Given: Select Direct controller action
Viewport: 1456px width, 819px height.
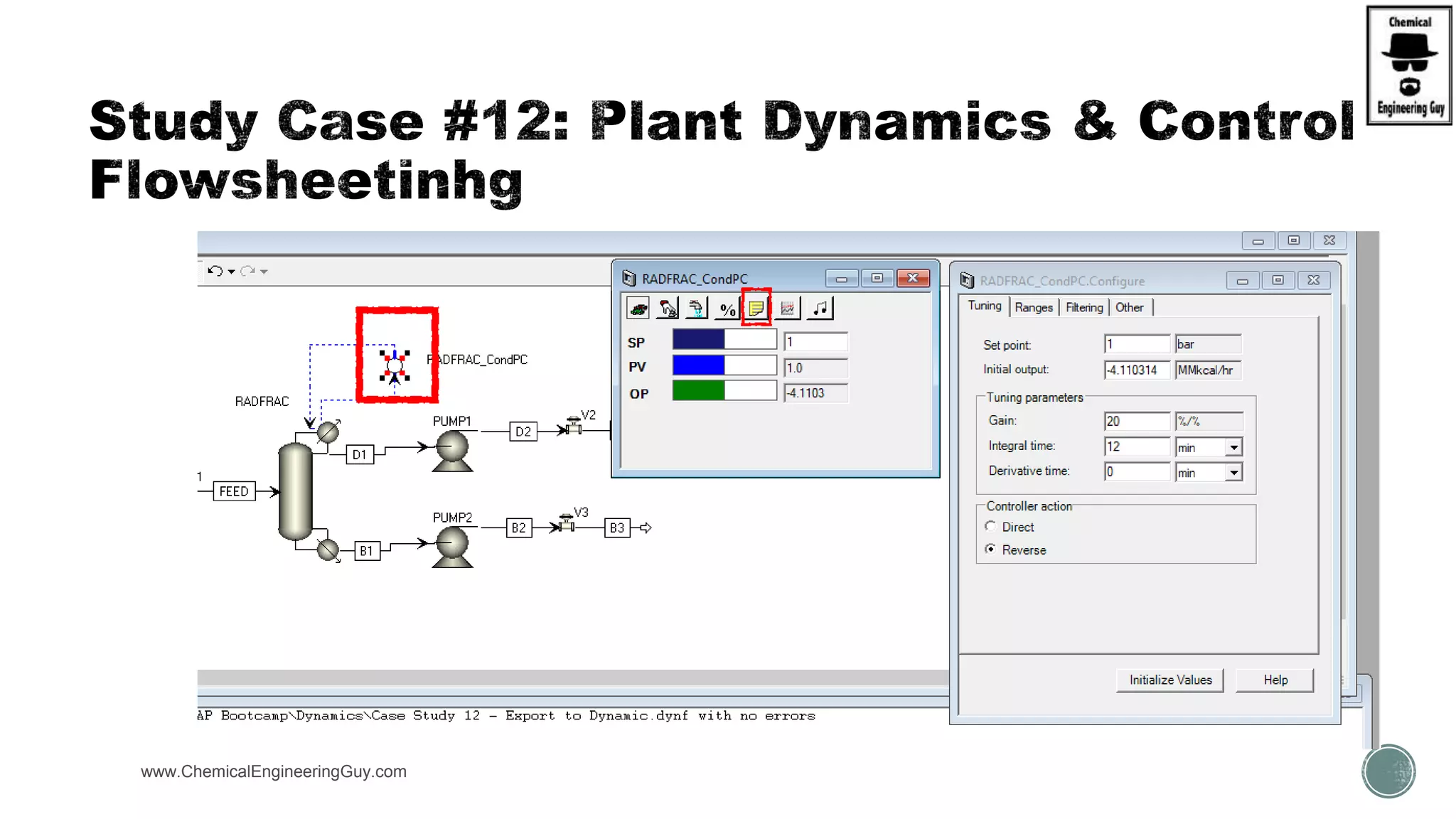Looking at the screenshot, I should [x=990, y=526].
